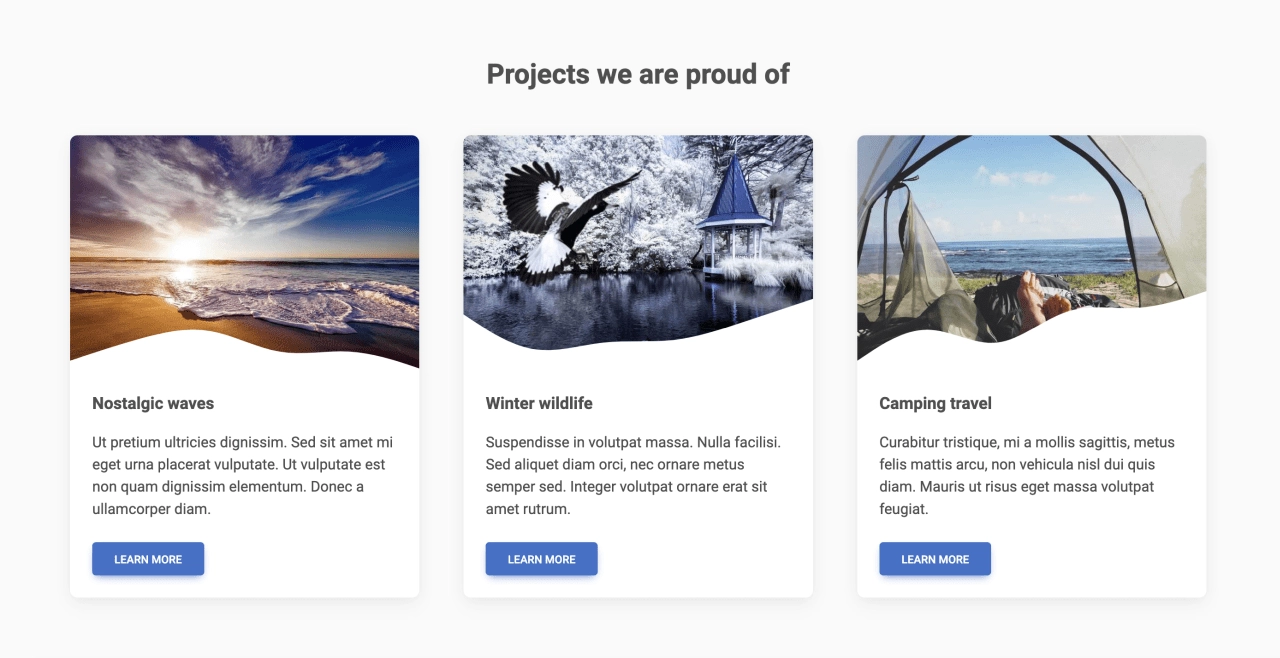Viewport: 1280px width, 658px height.
Task: Click Learn More under Nostalgic waves
Action: point(148,559)
